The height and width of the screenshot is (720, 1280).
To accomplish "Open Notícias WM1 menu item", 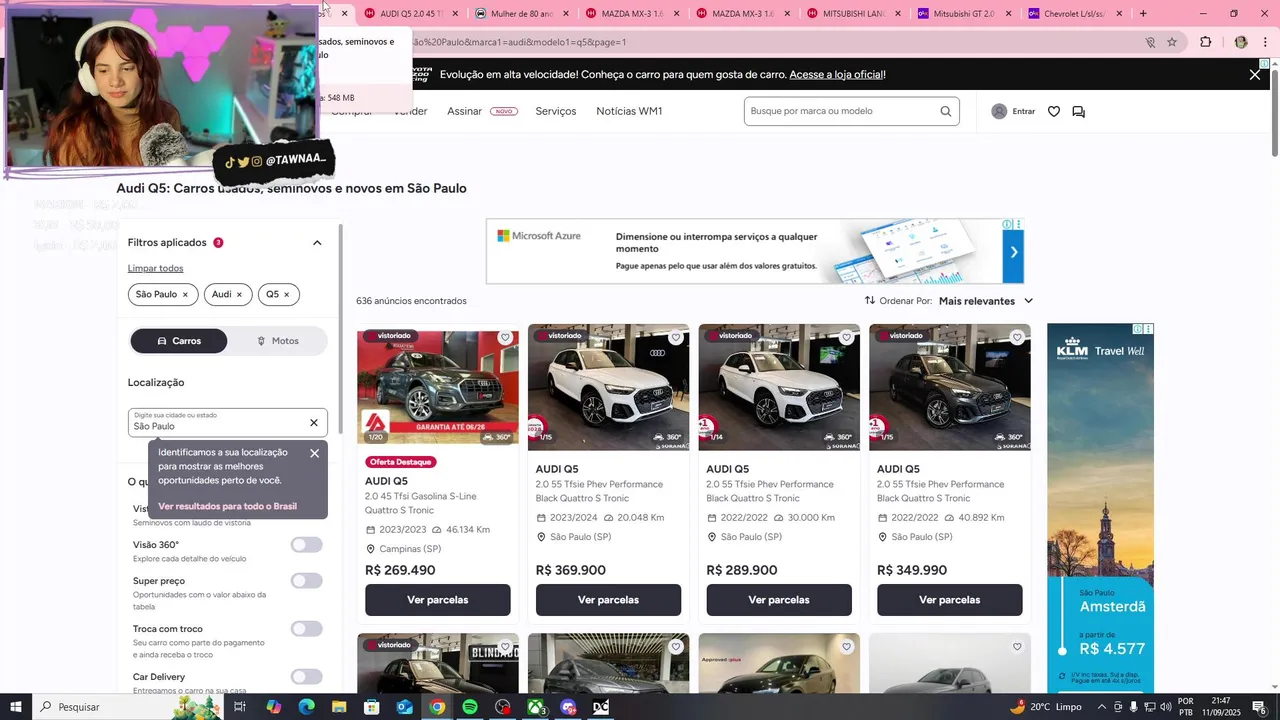I will [629, 111].
